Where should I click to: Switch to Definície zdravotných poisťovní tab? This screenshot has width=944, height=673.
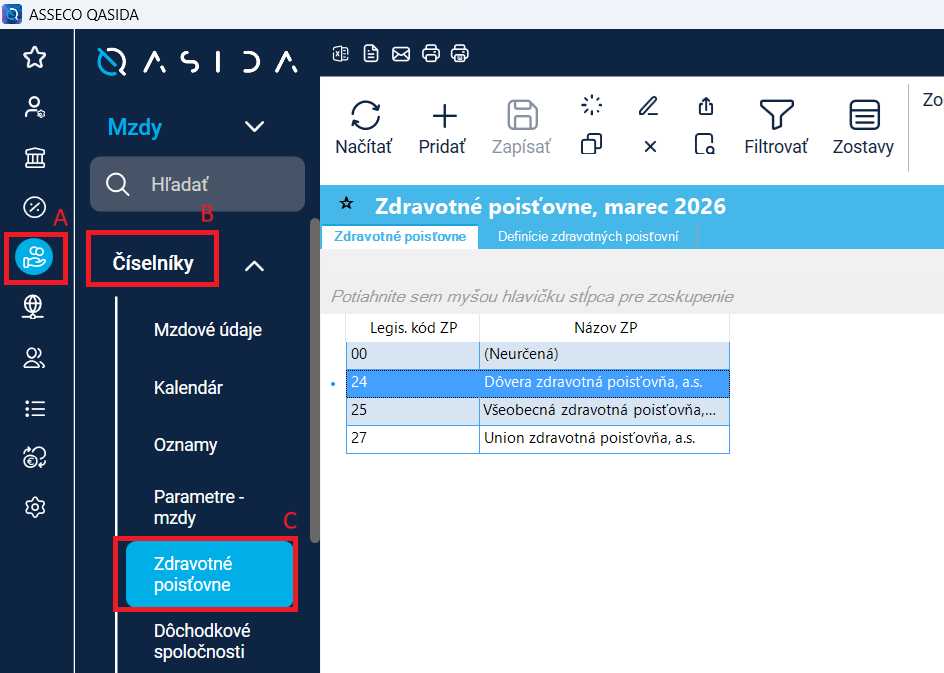click(588, 237)
